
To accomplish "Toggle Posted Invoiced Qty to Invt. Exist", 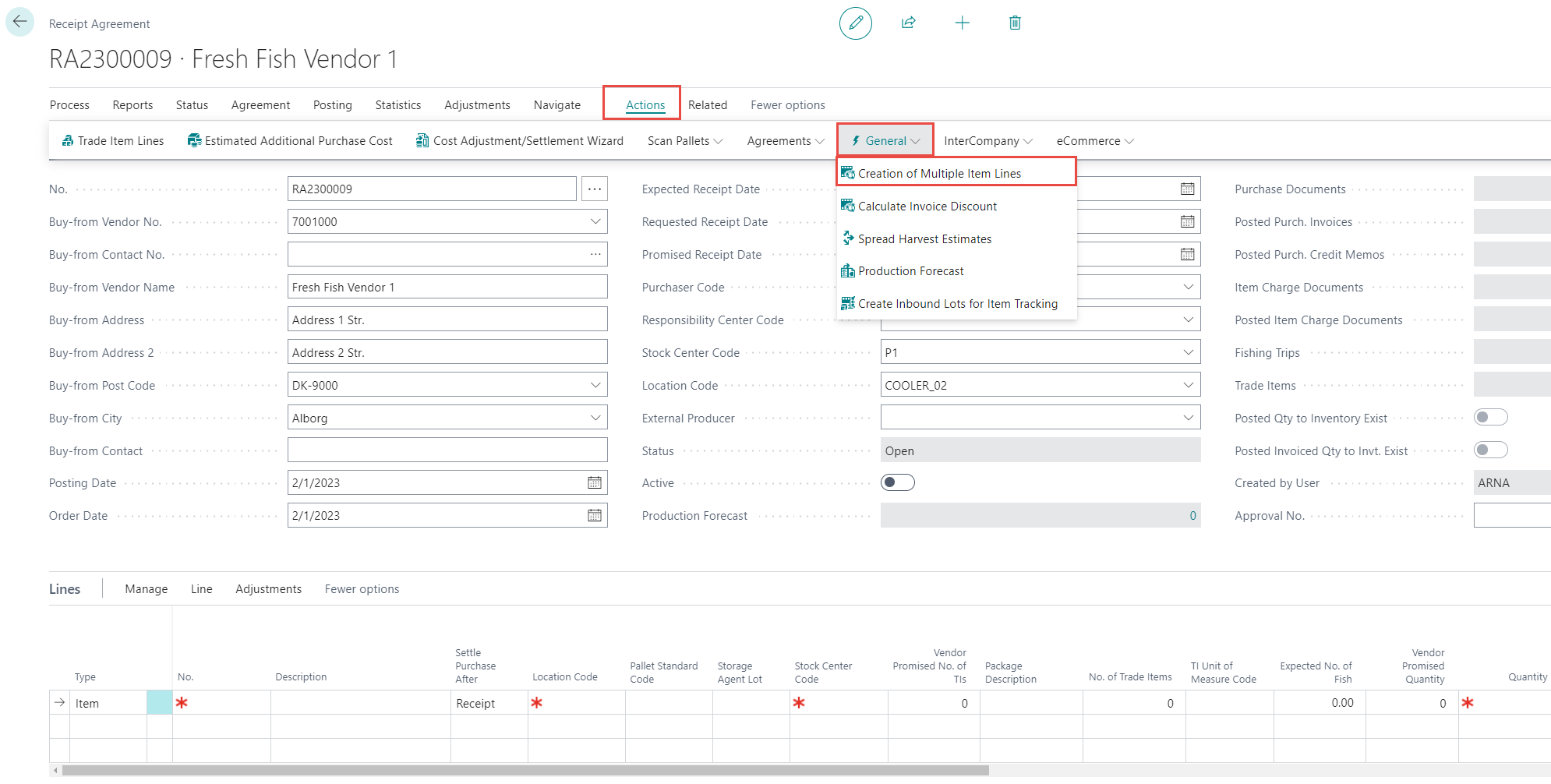I will [1489, 450].
